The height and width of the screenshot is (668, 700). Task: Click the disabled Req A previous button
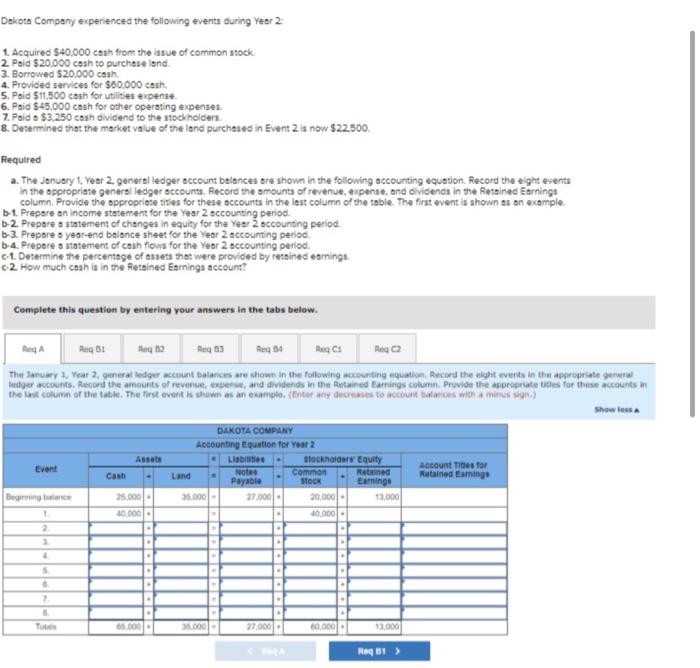[x=265, y=651]
